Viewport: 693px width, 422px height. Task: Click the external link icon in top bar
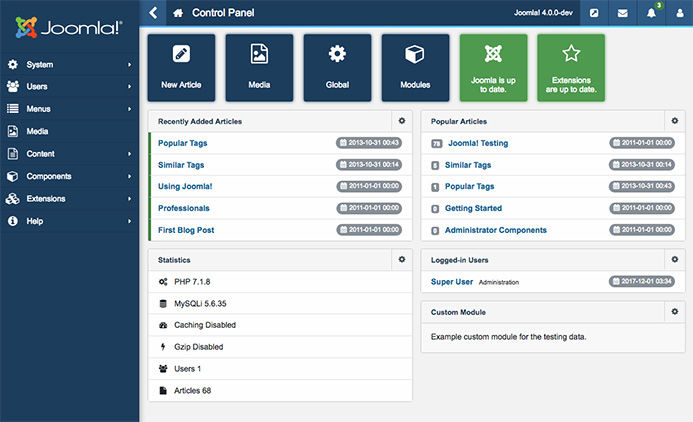pos(594,13)
